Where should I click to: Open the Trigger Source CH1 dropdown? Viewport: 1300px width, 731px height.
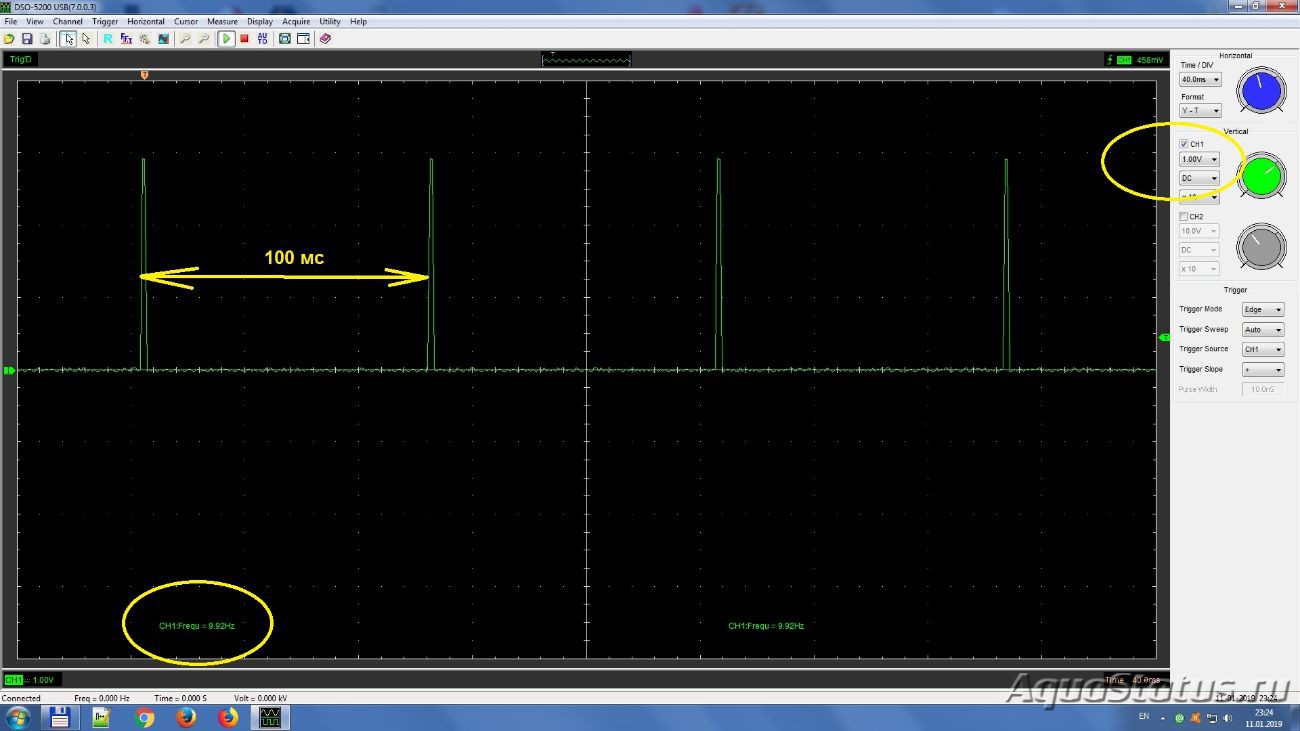[1262, 350]
